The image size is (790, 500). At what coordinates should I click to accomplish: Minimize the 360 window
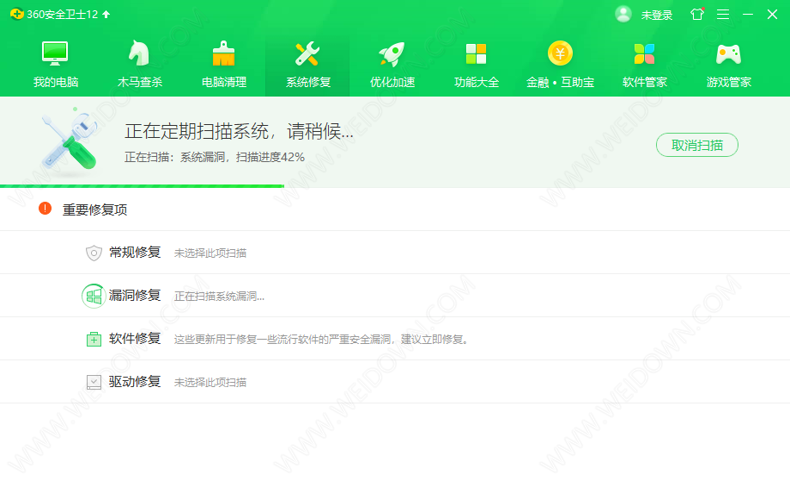[x=748, y=14]
